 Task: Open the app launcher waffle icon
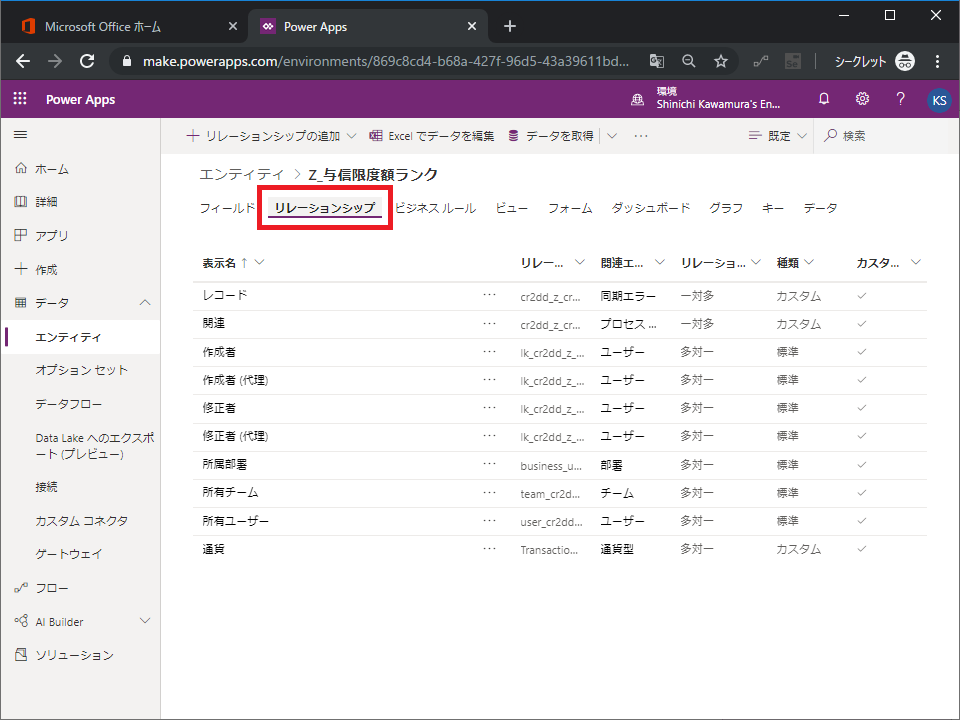tap(20, 99)
